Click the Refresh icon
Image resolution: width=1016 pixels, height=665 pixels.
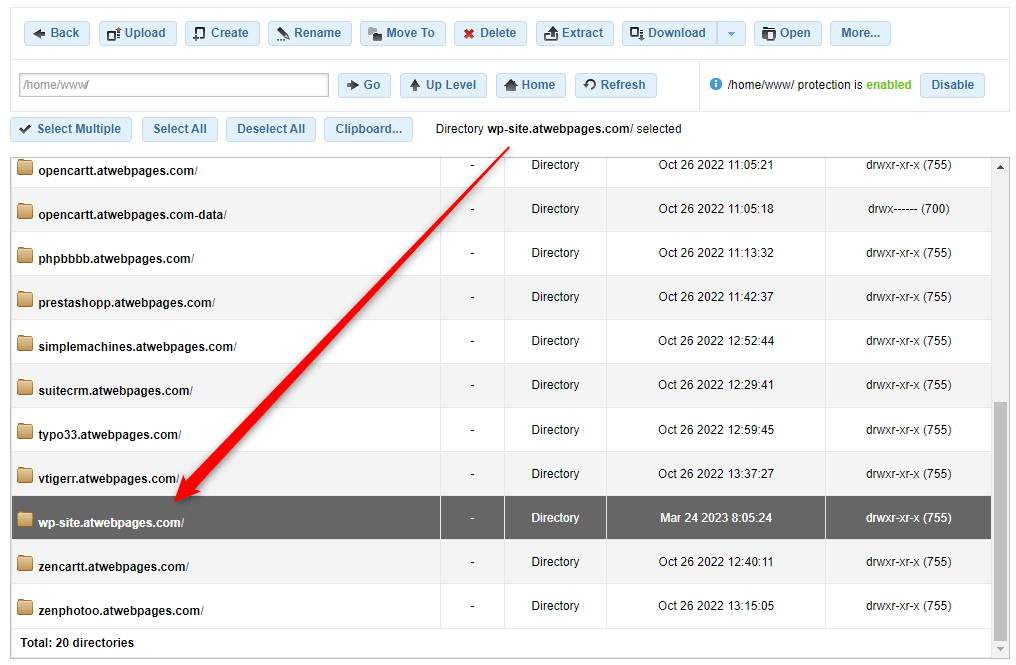pyautogui.click(x=592, y=84)
